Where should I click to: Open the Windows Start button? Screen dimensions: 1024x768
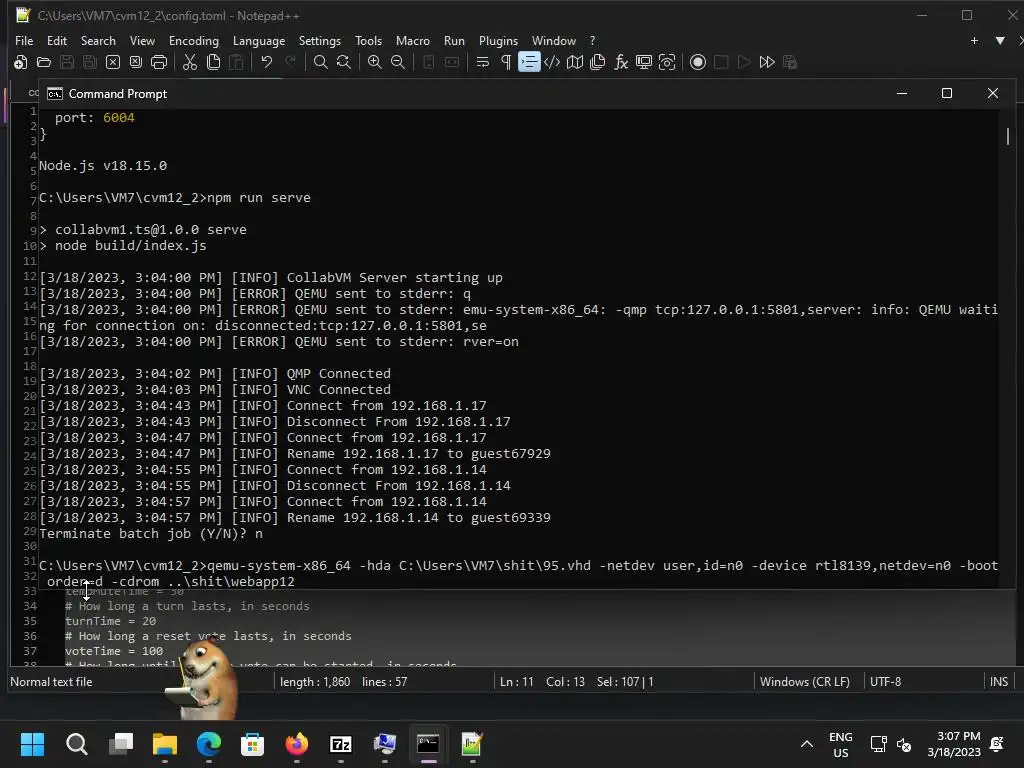click(x=32, y=744)
